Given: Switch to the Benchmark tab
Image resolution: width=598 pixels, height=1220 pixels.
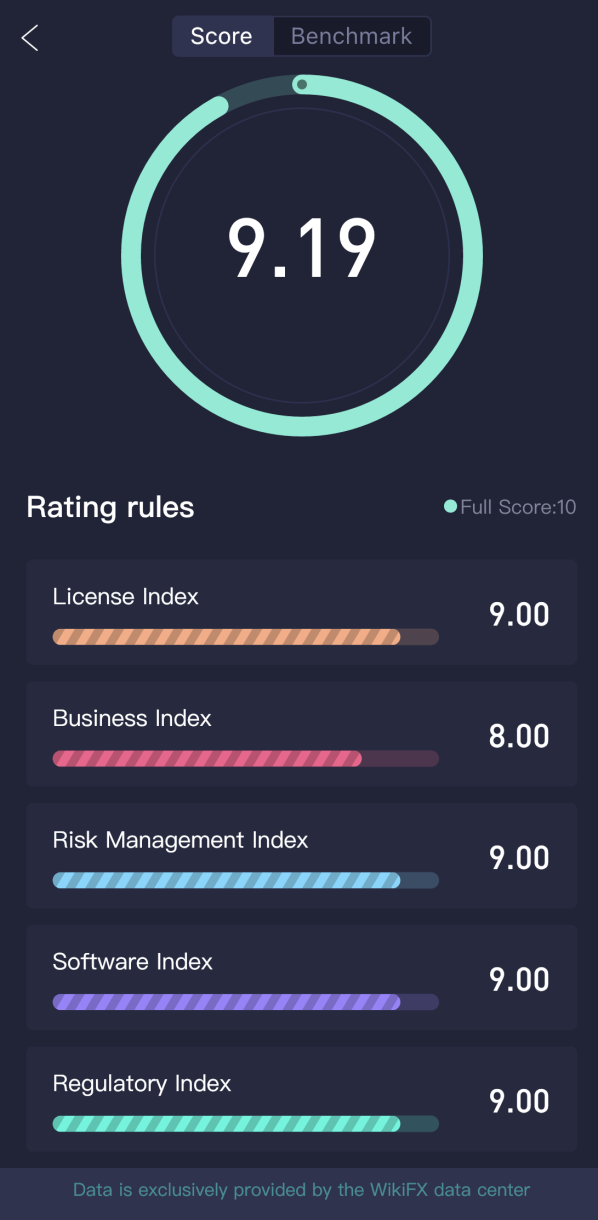Looking at the screenshot, I should click(x=351, y=36).
